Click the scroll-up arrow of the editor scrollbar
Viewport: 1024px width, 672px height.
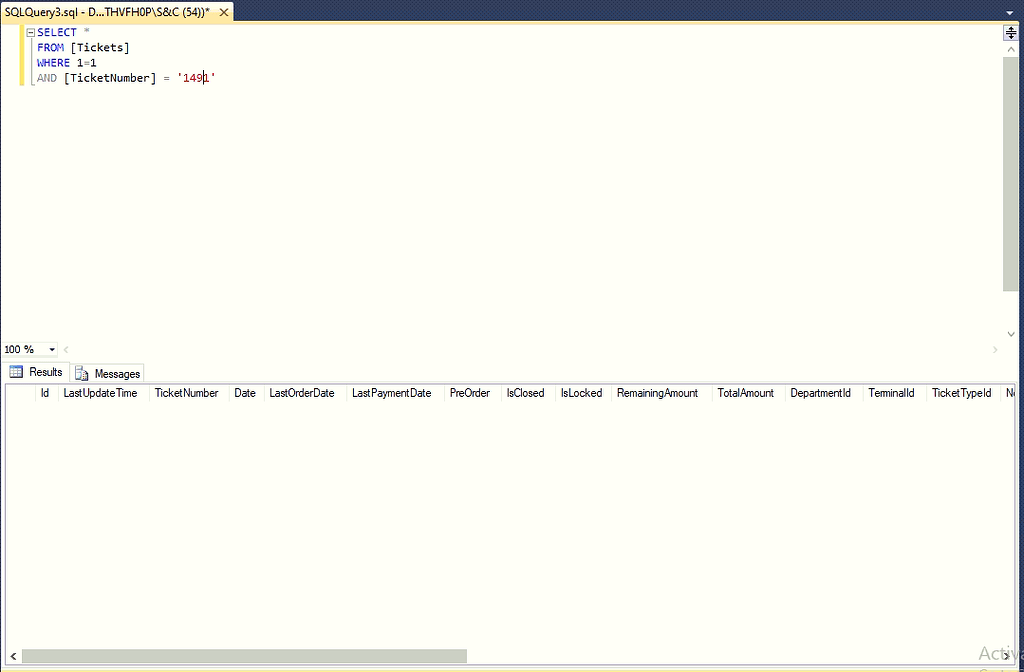pos(1010,47)
